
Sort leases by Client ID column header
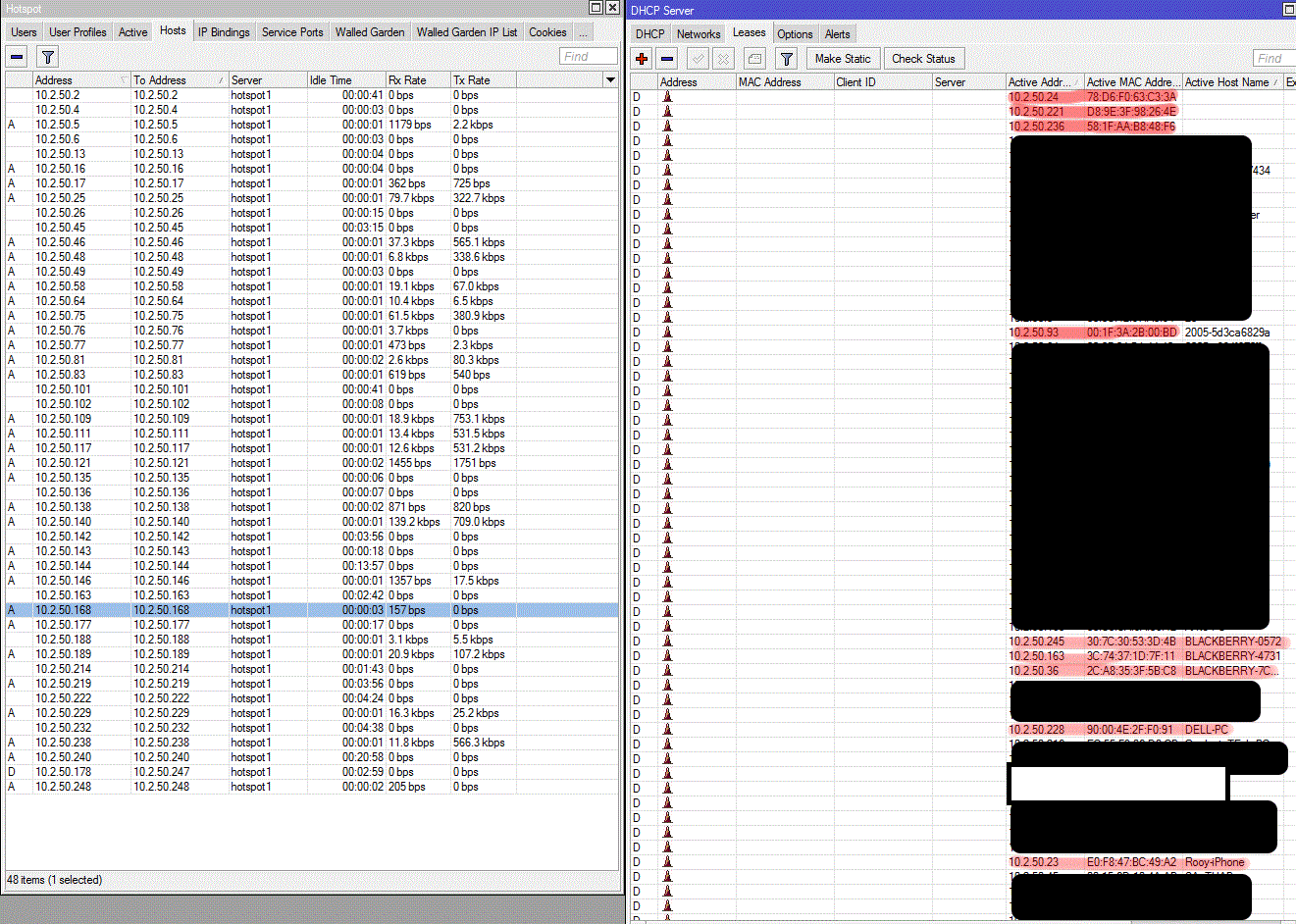882,82
